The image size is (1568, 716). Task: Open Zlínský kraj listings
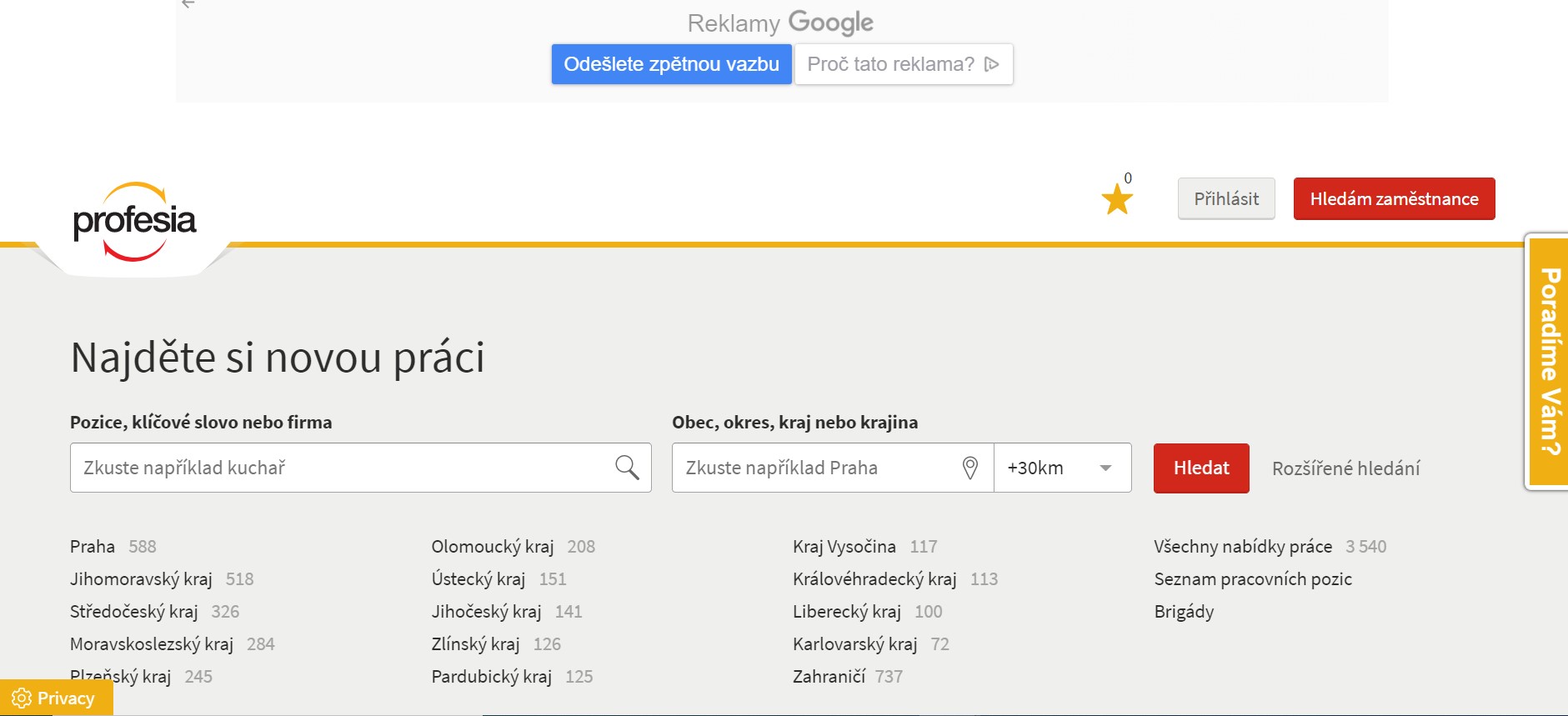[475, 644]
